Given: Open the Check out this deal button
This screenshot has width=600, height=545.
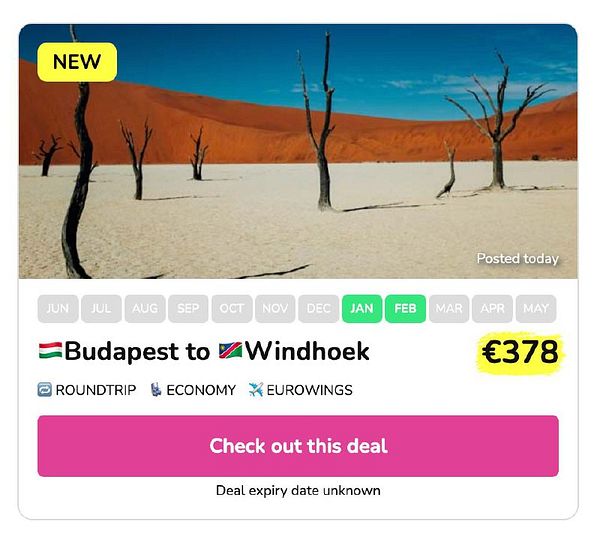Looking at the screenshot, I should coord(298,446).
